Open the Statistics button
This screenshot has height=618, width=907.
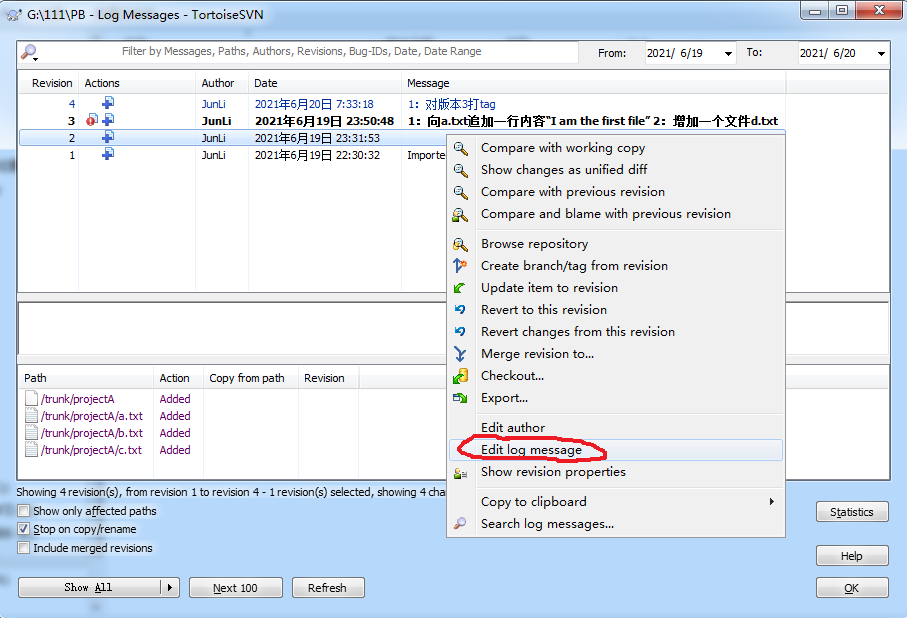pos(851,512)
